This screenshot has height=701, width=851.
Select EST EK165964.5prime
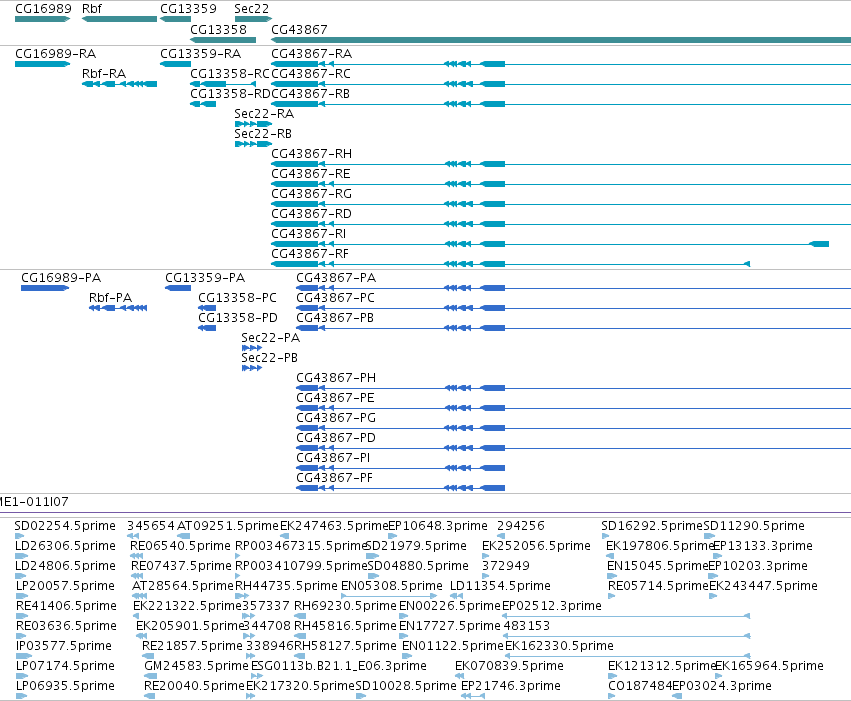click(x=770, y=666)
